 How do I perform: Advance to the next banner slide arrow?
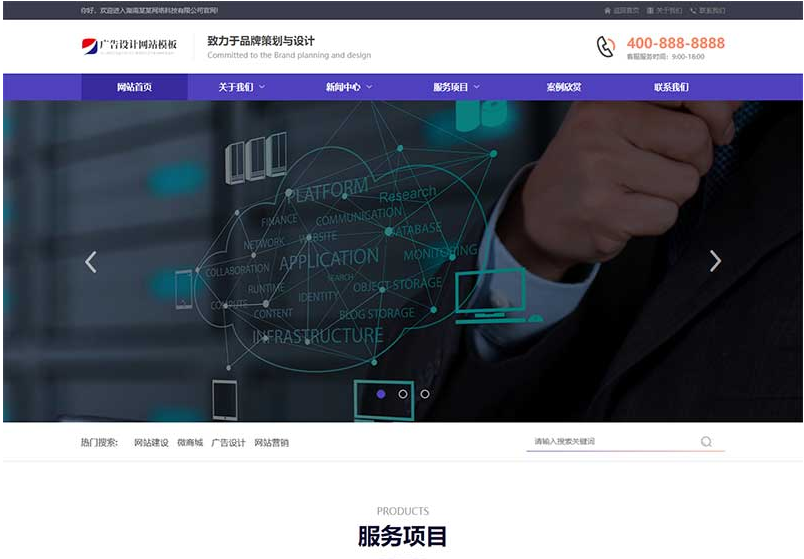pos(715,261)
